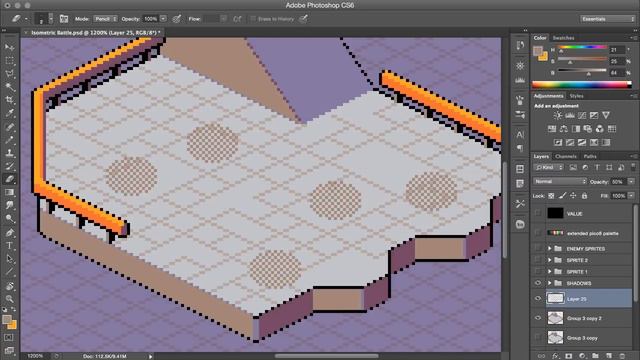
Task: Switch to the Channels tab
Action: click(566, 156)
